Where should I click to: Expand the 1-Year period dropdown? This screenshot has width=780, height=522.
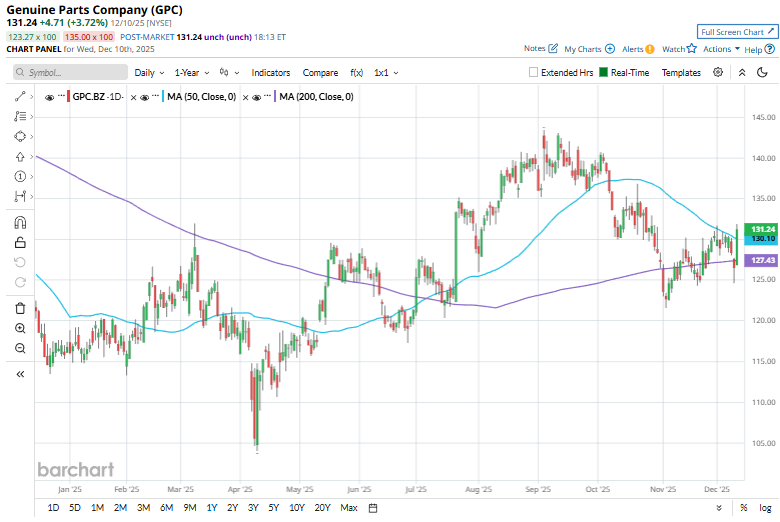pyautogui.click(x=191, y=73)
